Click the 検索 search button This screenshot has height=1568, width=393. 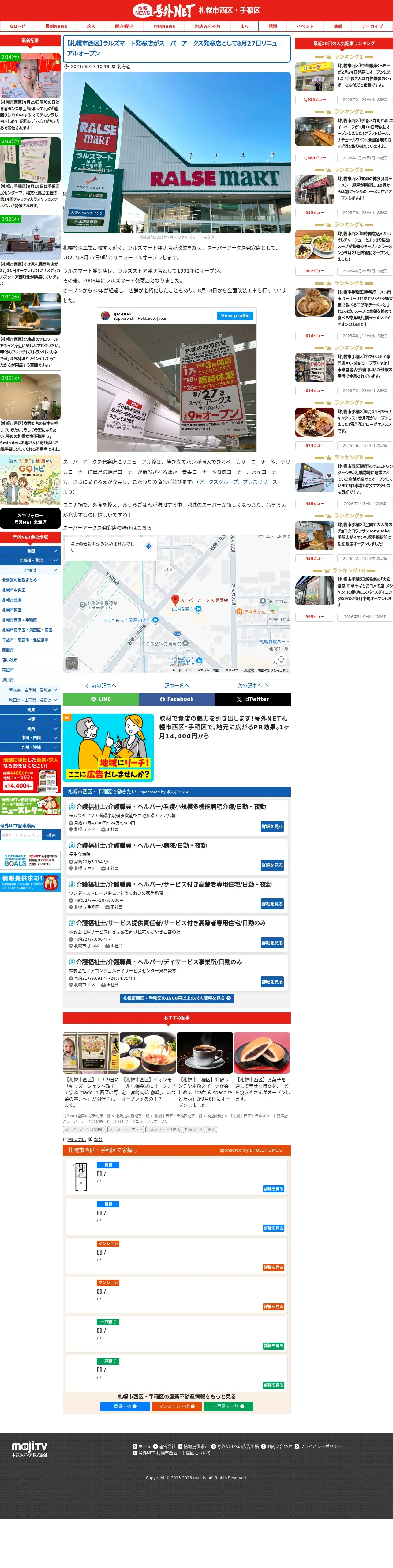tap(52, 834)
